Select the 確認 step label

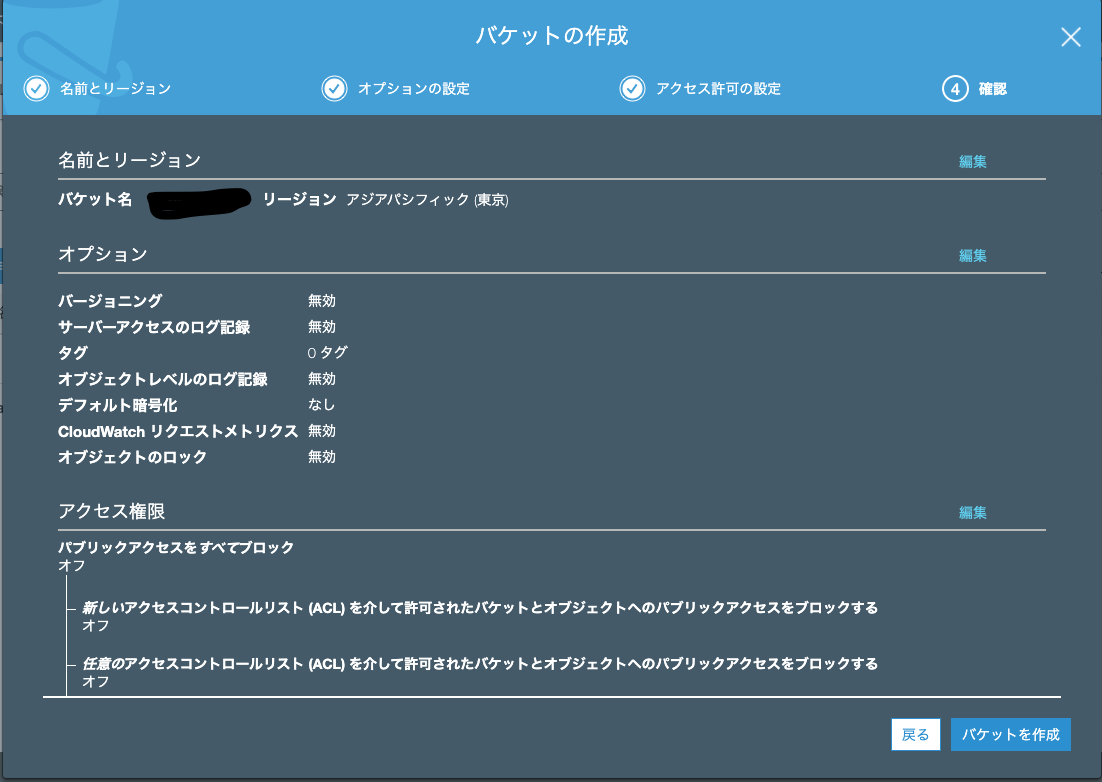click(995, 89)
